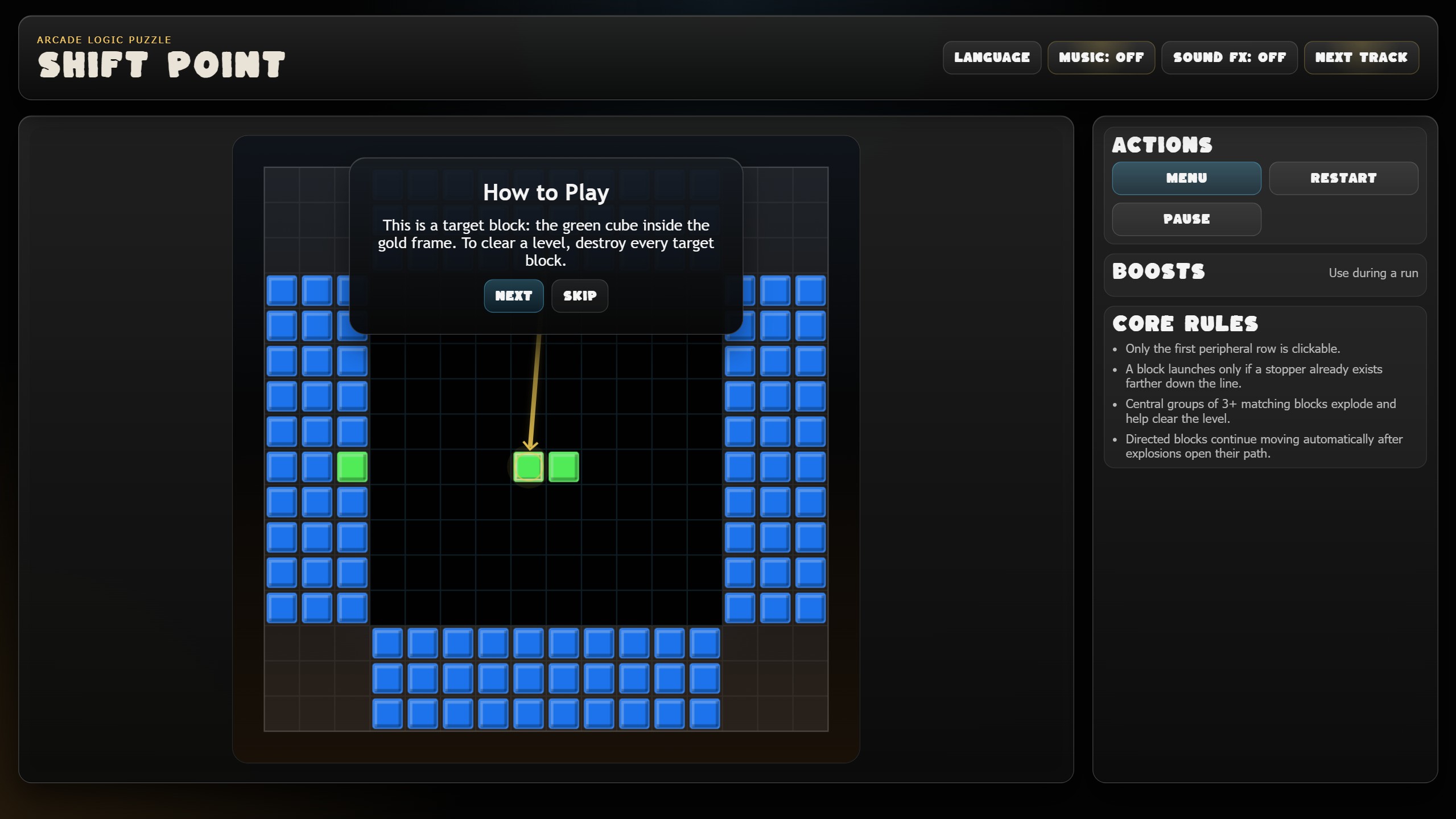Click the SHIFT POINT game title
1456x819 pixels.
click(x=162, y=65)
